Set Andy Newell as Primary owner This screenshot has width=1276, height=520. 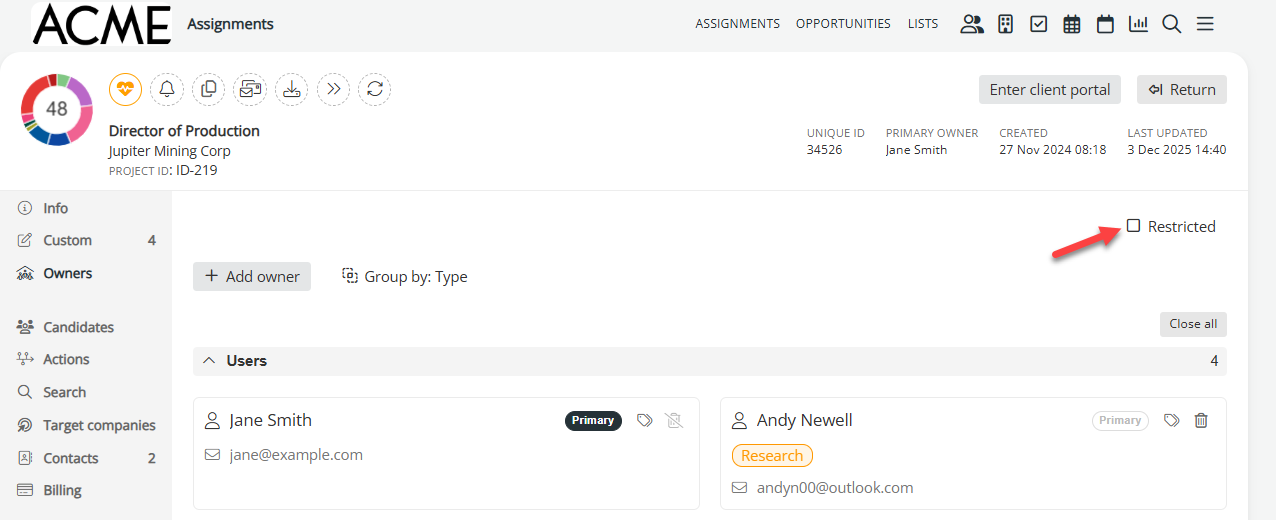point(1120,421)
